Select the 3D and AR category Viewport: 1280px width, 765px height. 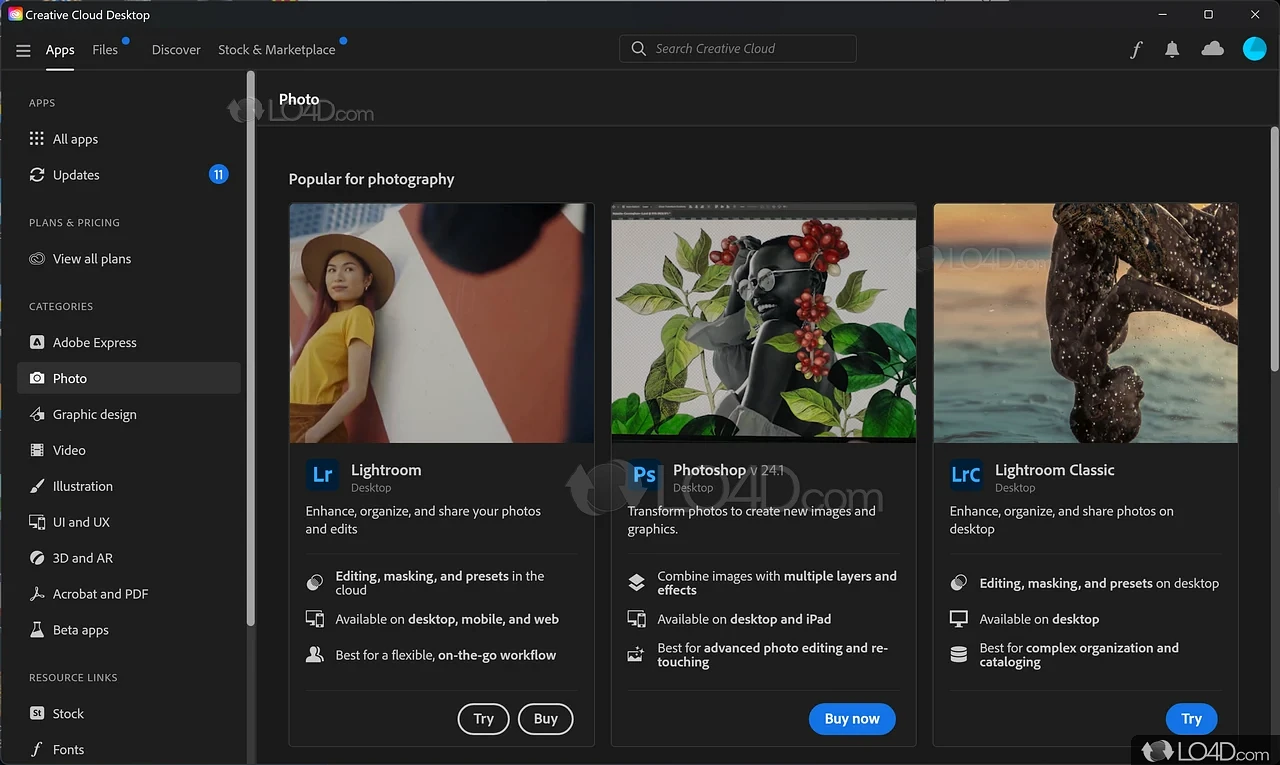point(129,559)
